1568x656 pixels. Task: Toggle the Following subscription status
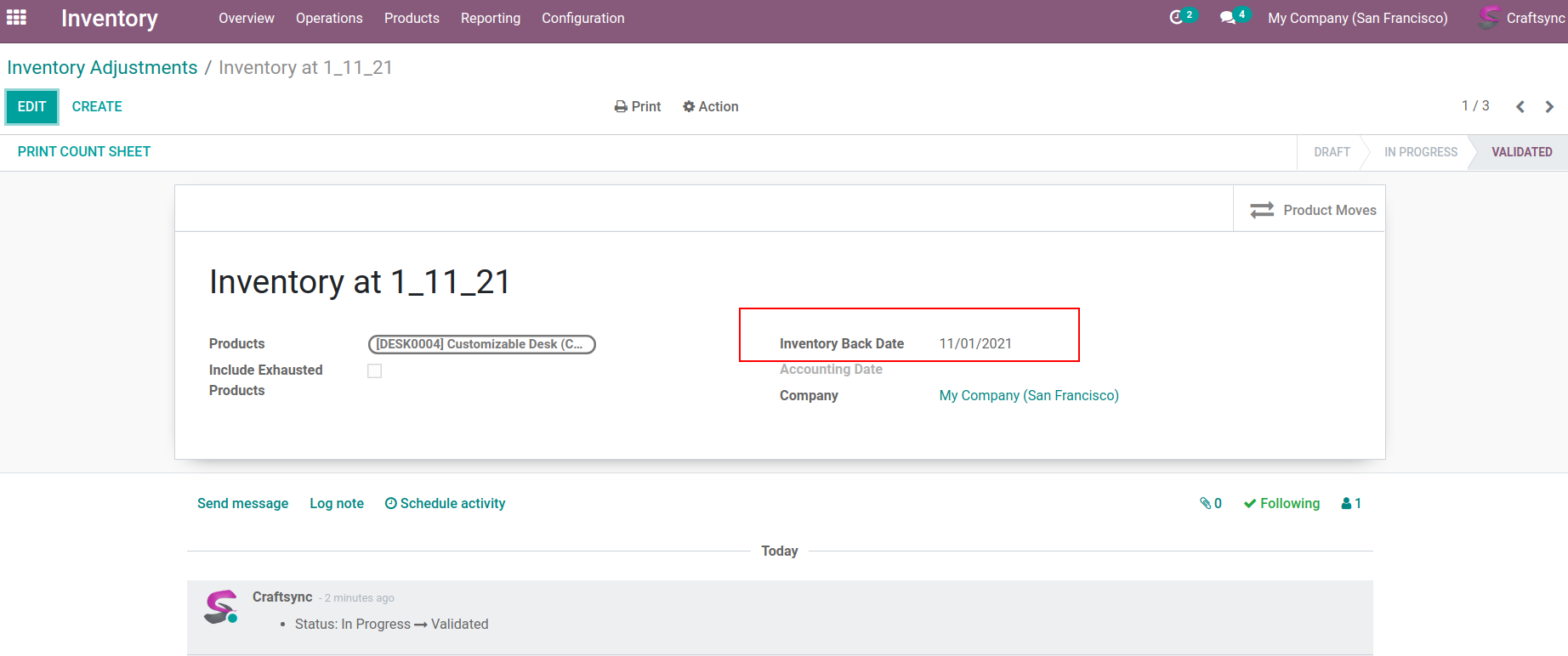(1281, 503)
